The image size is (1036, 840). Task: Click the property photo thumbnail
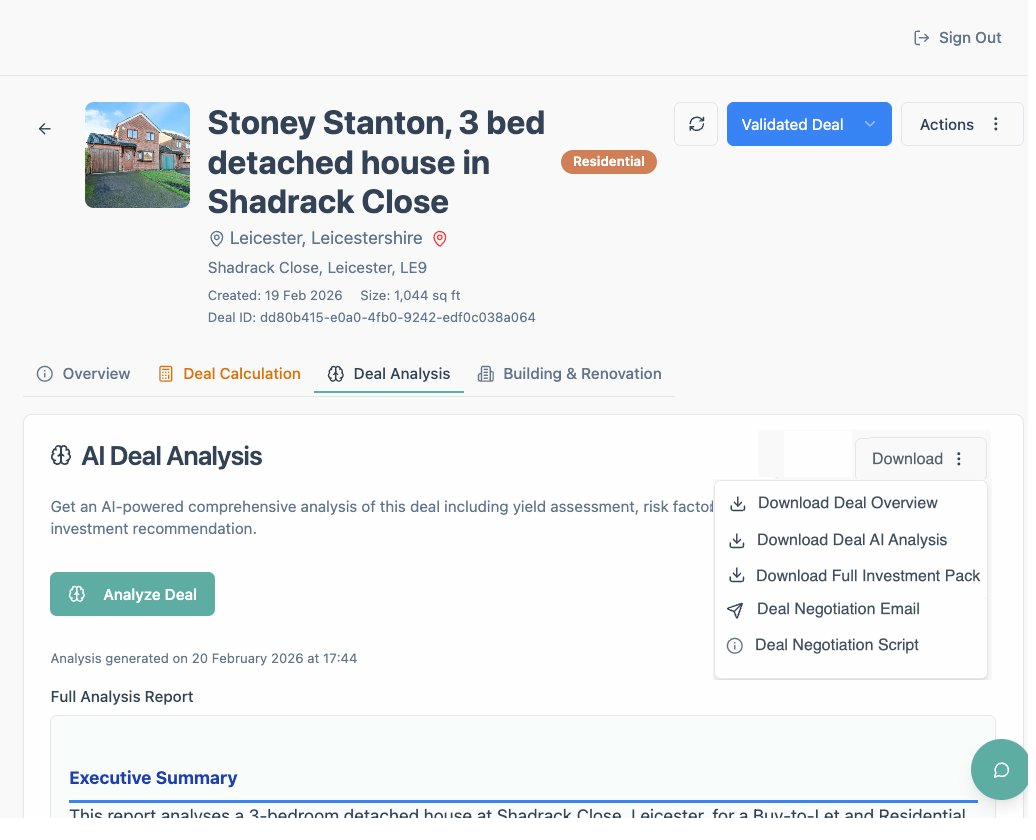coord(137,155)
